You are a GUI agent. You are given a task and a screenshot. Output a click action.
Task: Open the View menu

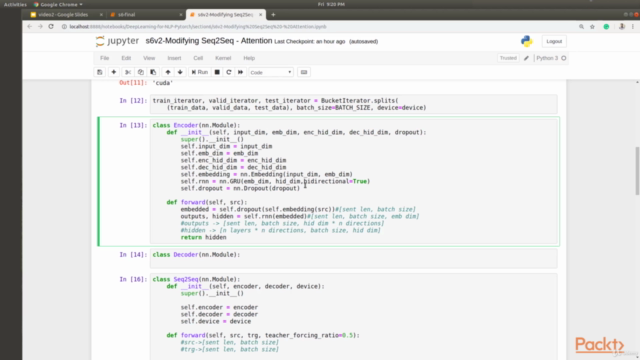[x=149, y=58]
